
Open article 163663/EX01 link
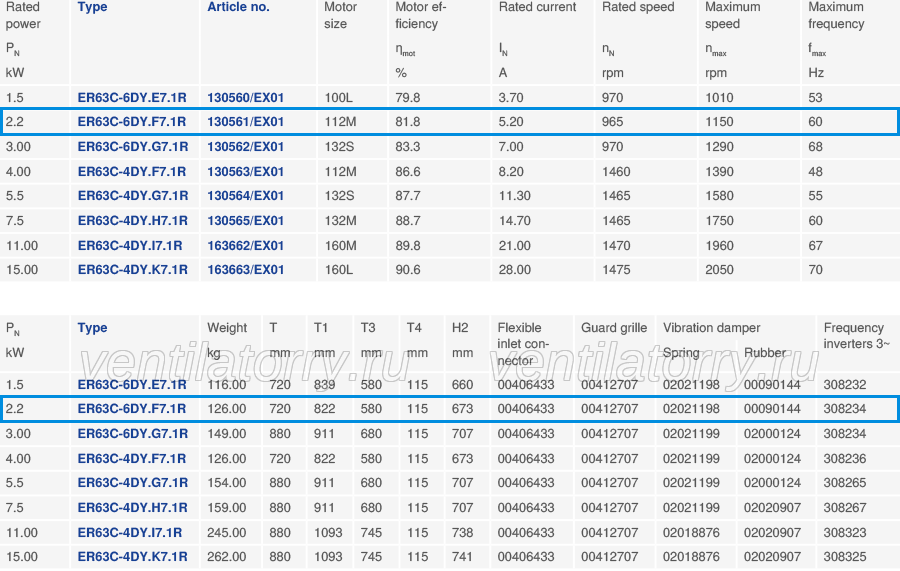pyautogui.click(x=246, y=270)
